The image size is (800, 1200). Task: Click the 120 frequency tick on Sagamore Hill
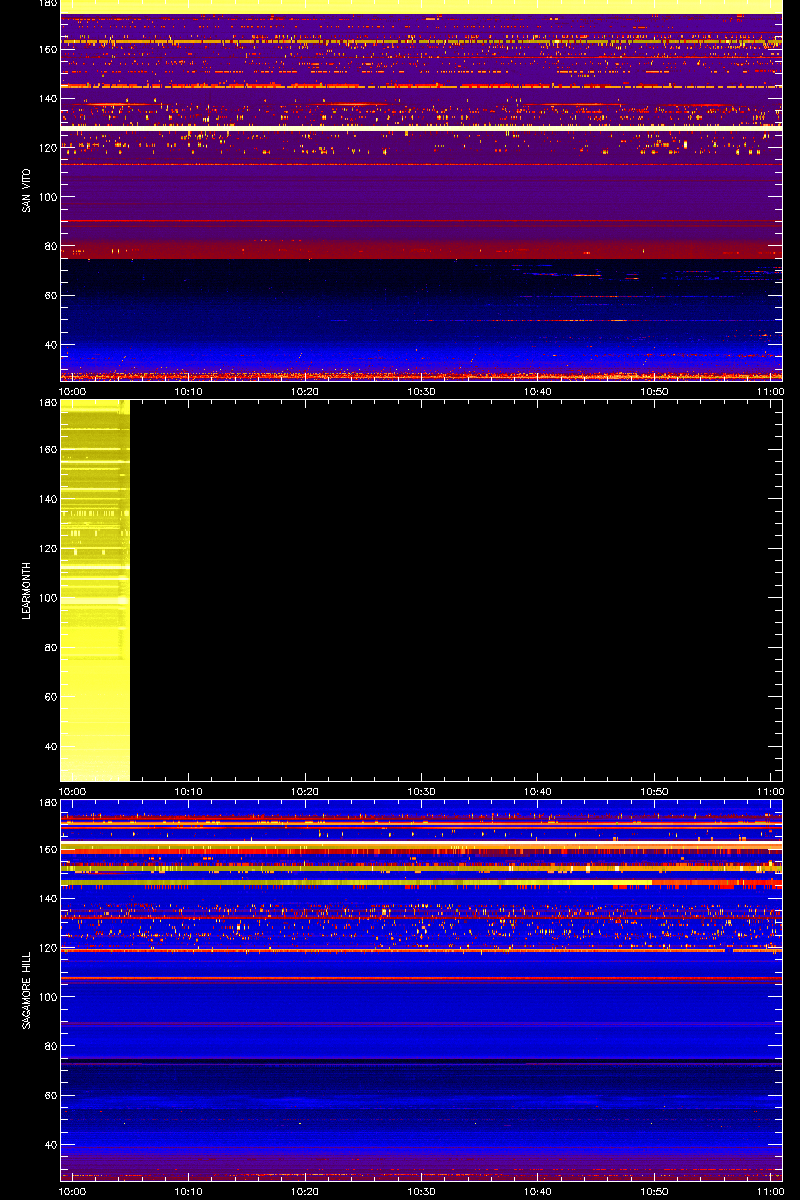coord(47,948)
